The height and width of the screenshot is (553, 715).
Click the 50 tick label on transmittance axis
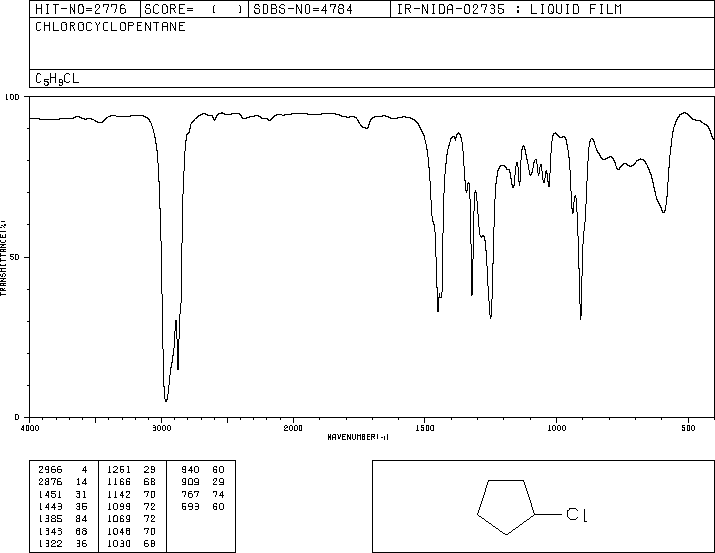(x=15, y=257)
